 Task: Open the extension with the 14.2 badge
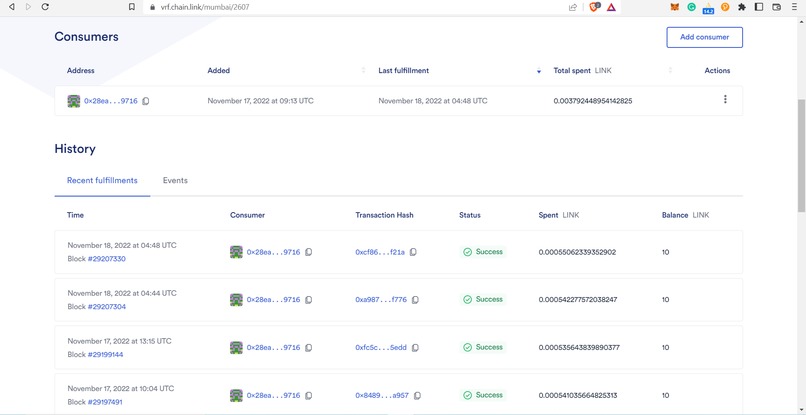coord(708,8)
